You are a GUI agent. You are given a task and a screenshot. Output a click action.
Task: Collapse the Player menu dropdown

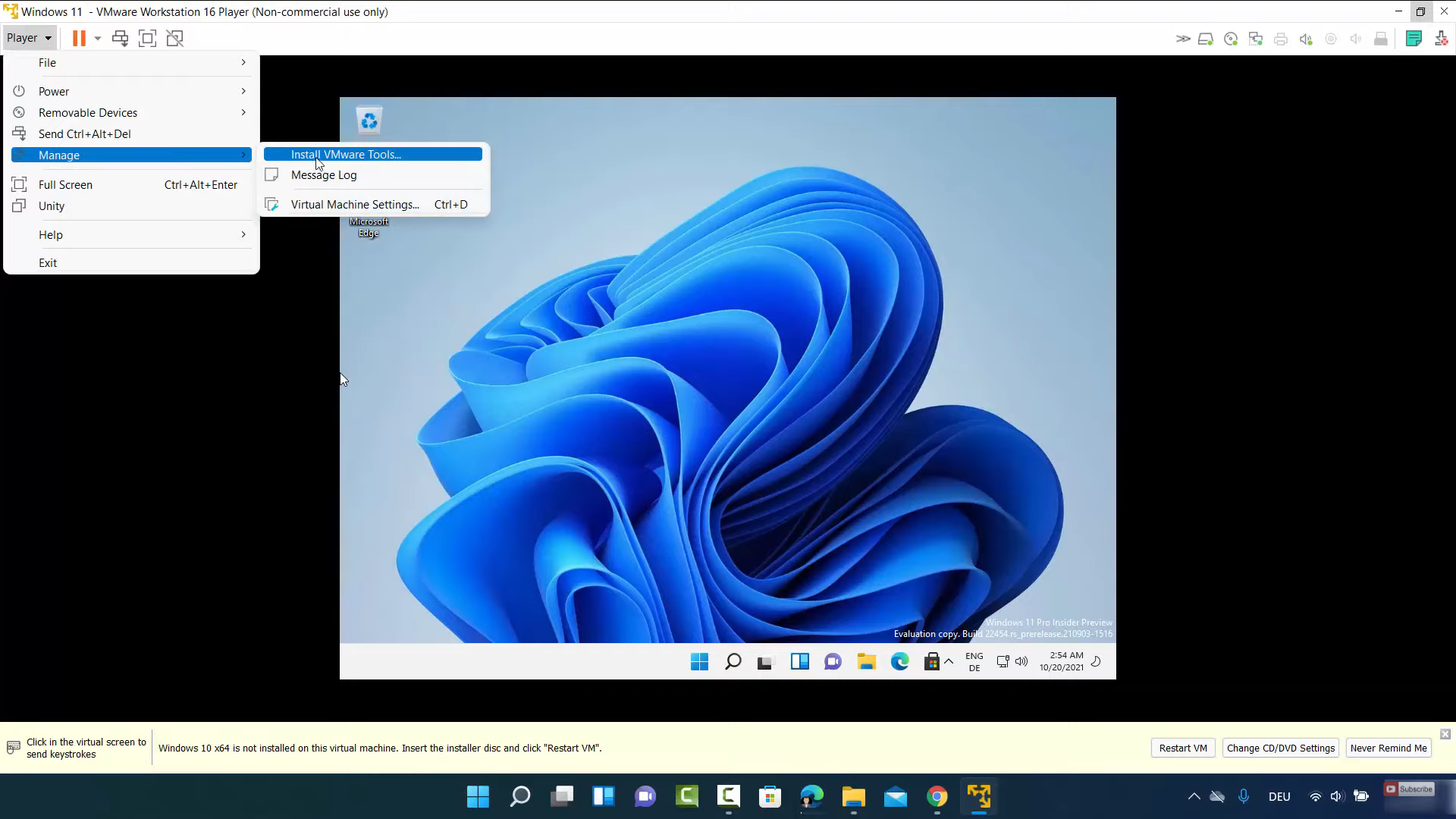(29, 38)
